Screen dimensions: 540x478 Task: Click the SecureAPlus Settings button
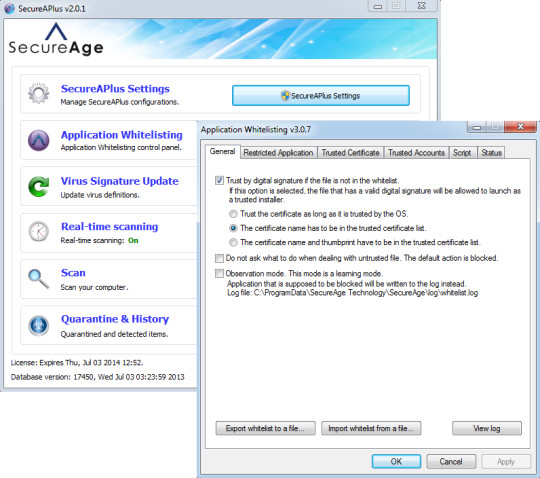[321, 95]
